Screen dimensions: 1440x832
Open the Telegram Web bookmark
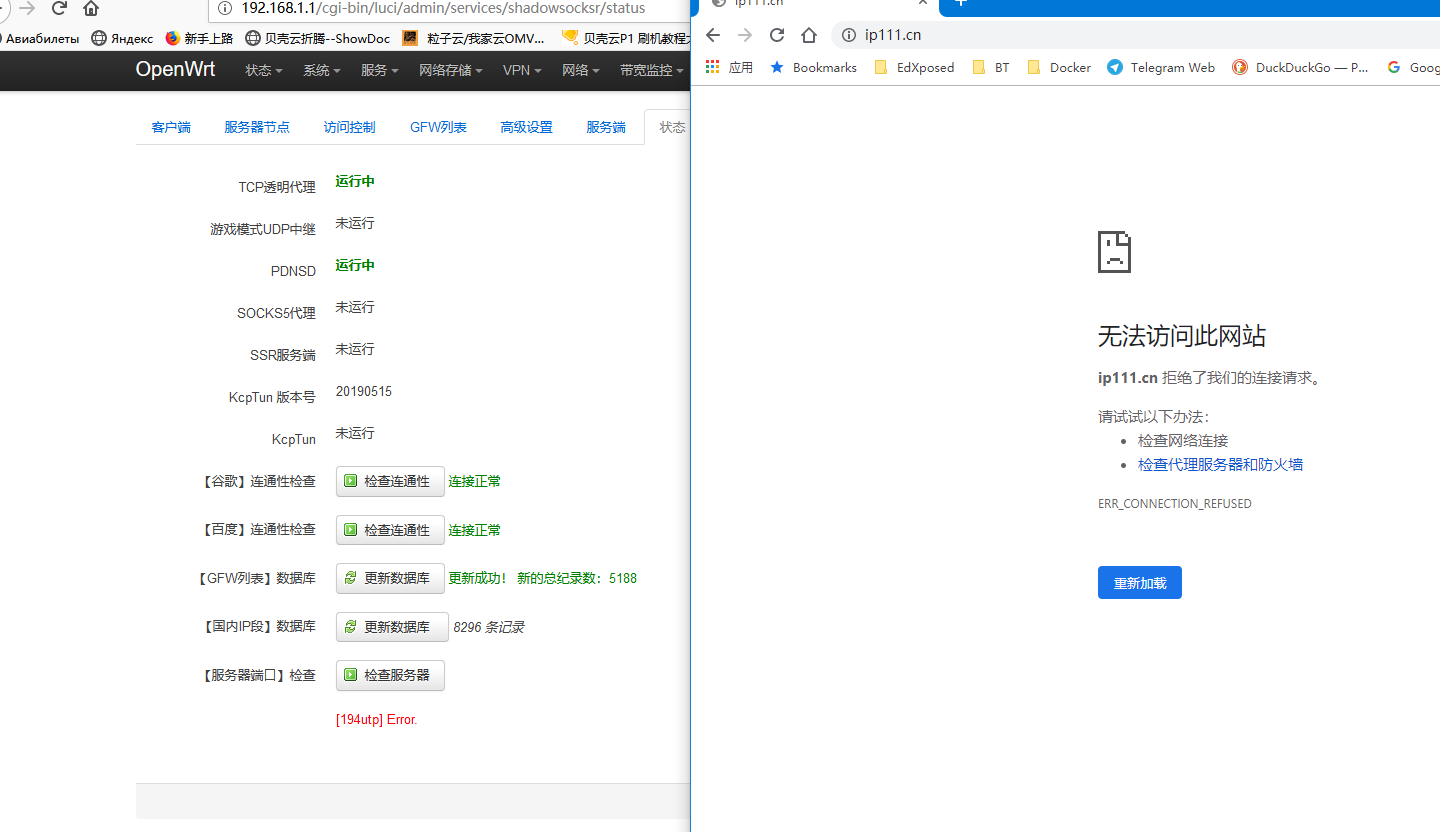(1161, 67)
